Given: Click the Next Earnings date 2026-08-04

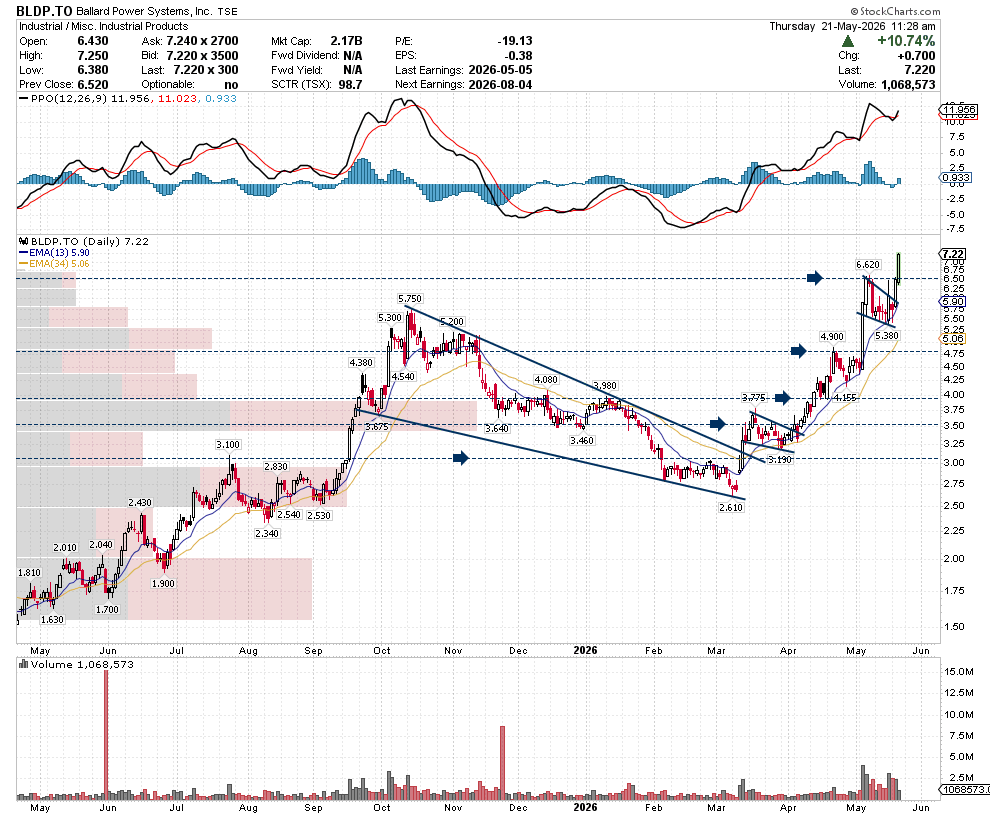Looking at the screenshot, I should tap(501, 85).
